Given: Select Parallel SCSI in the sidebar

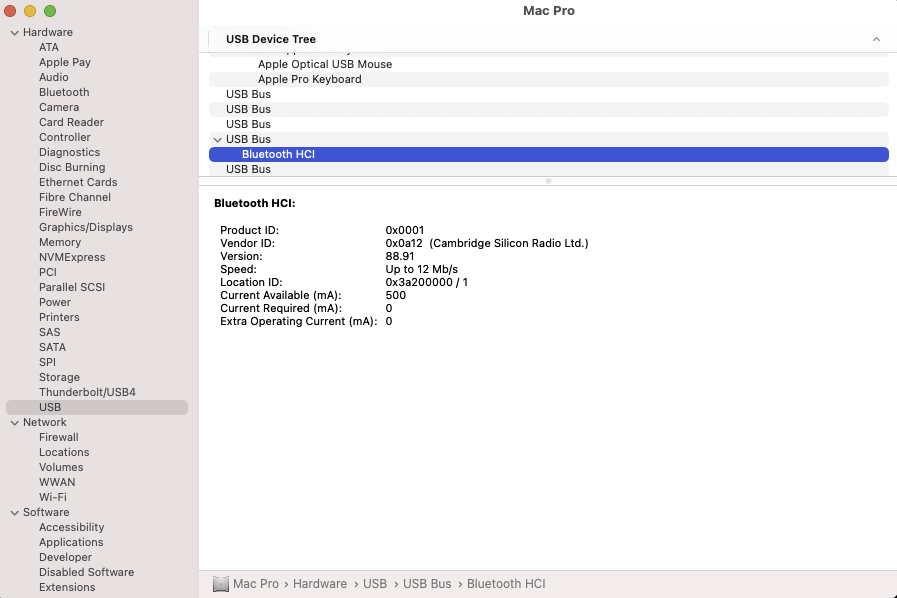Looking at the screenshot, I should (72, 287).
